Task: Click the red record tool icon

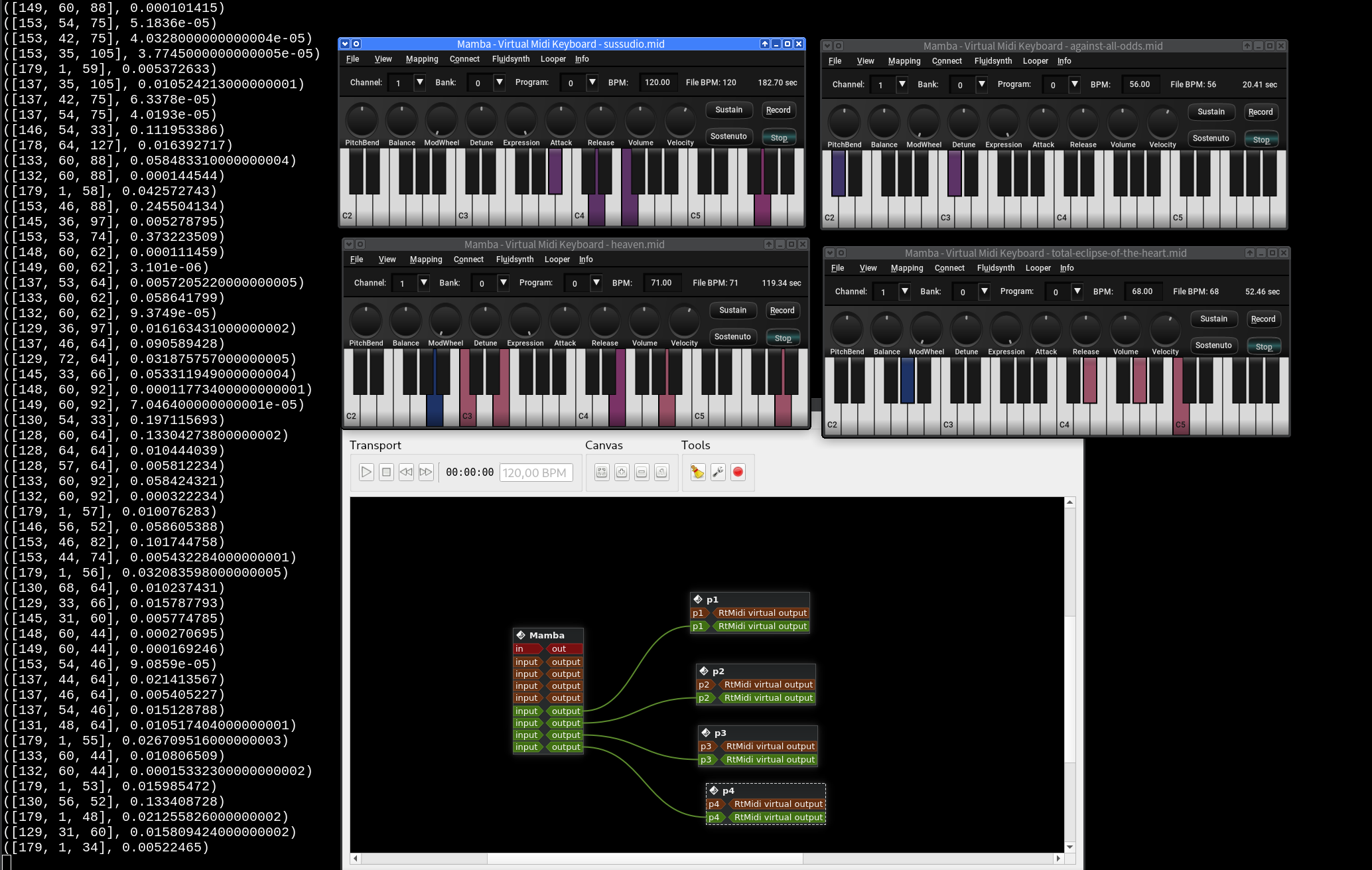Action: (x=738, y=472)
